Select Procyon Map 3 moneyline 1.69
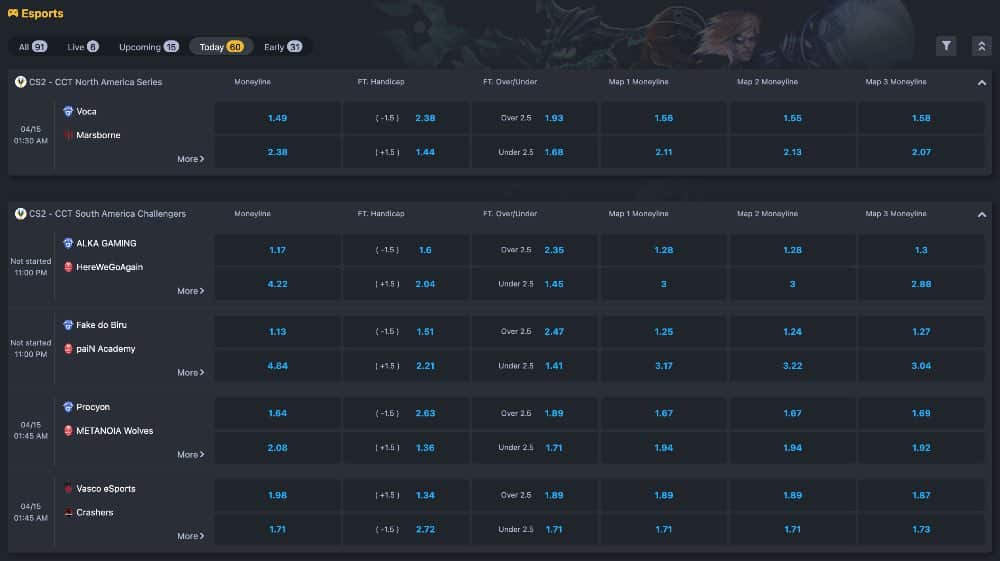 [921, 413]
